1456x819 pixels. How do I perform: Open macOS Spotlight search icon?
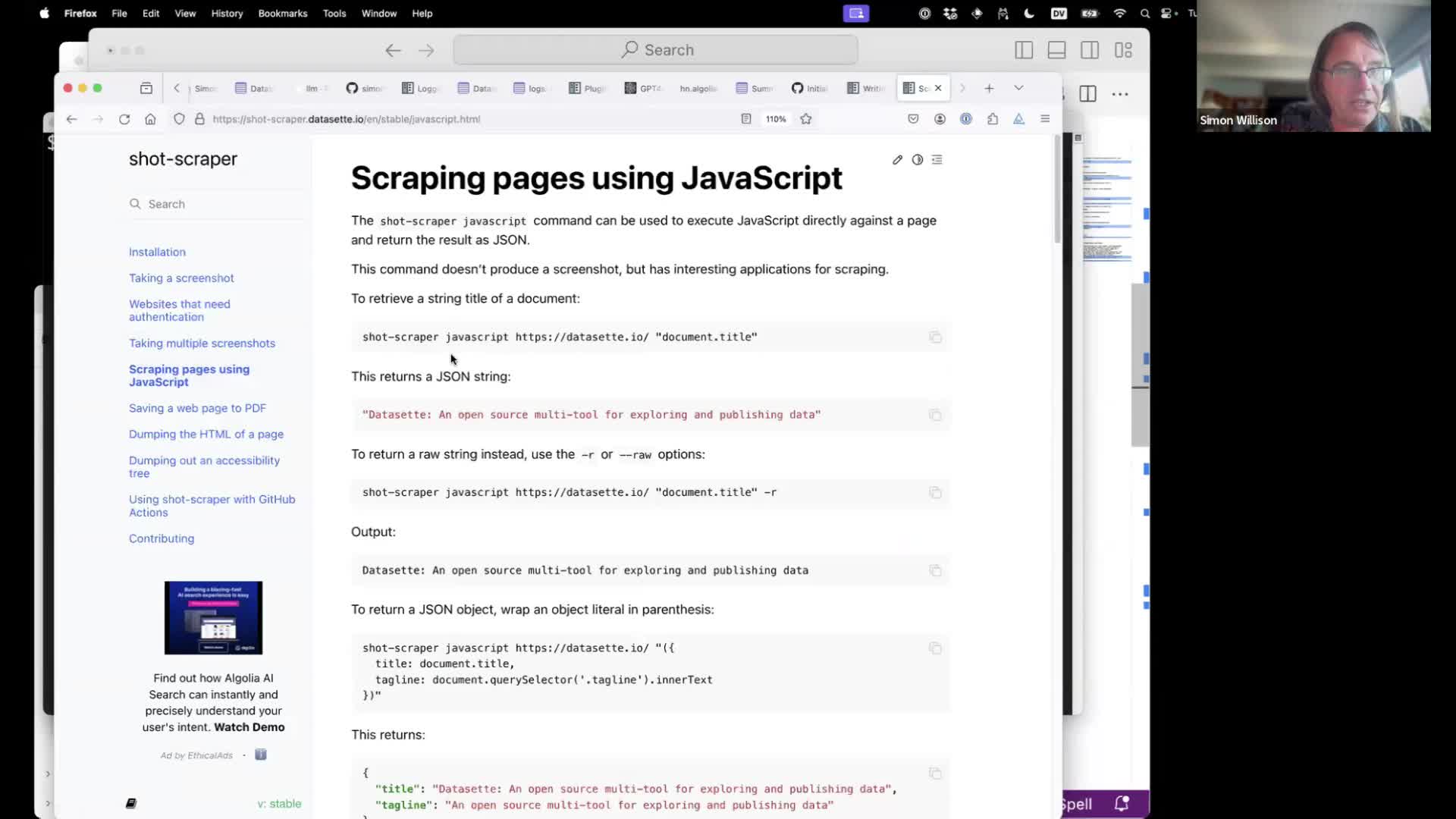[x=1145, y=14]
